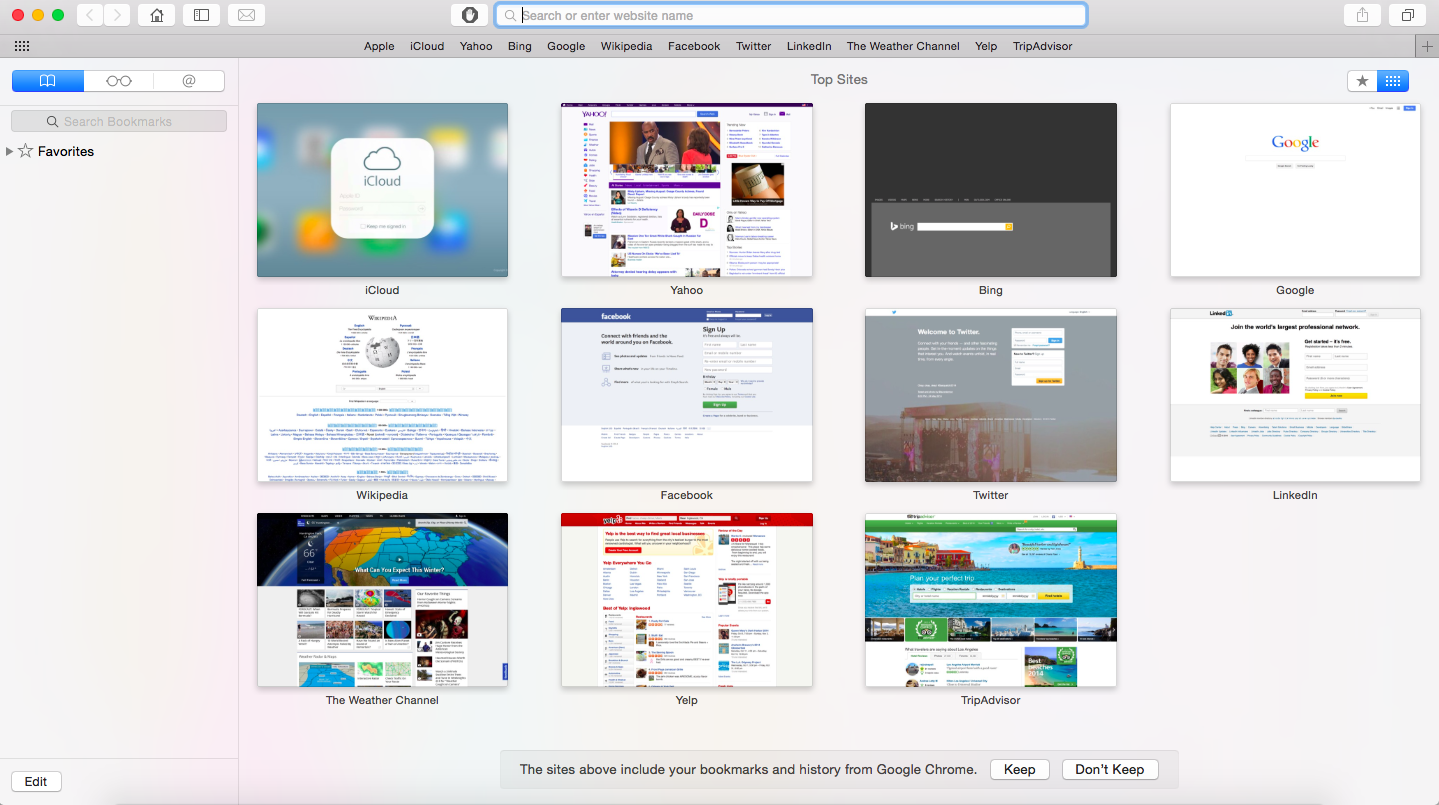Viewport: 1439px width, 805px height.
Task: Open iCloud from the Favorites bar
Action: pyautogui.click(x=427, y=46)
